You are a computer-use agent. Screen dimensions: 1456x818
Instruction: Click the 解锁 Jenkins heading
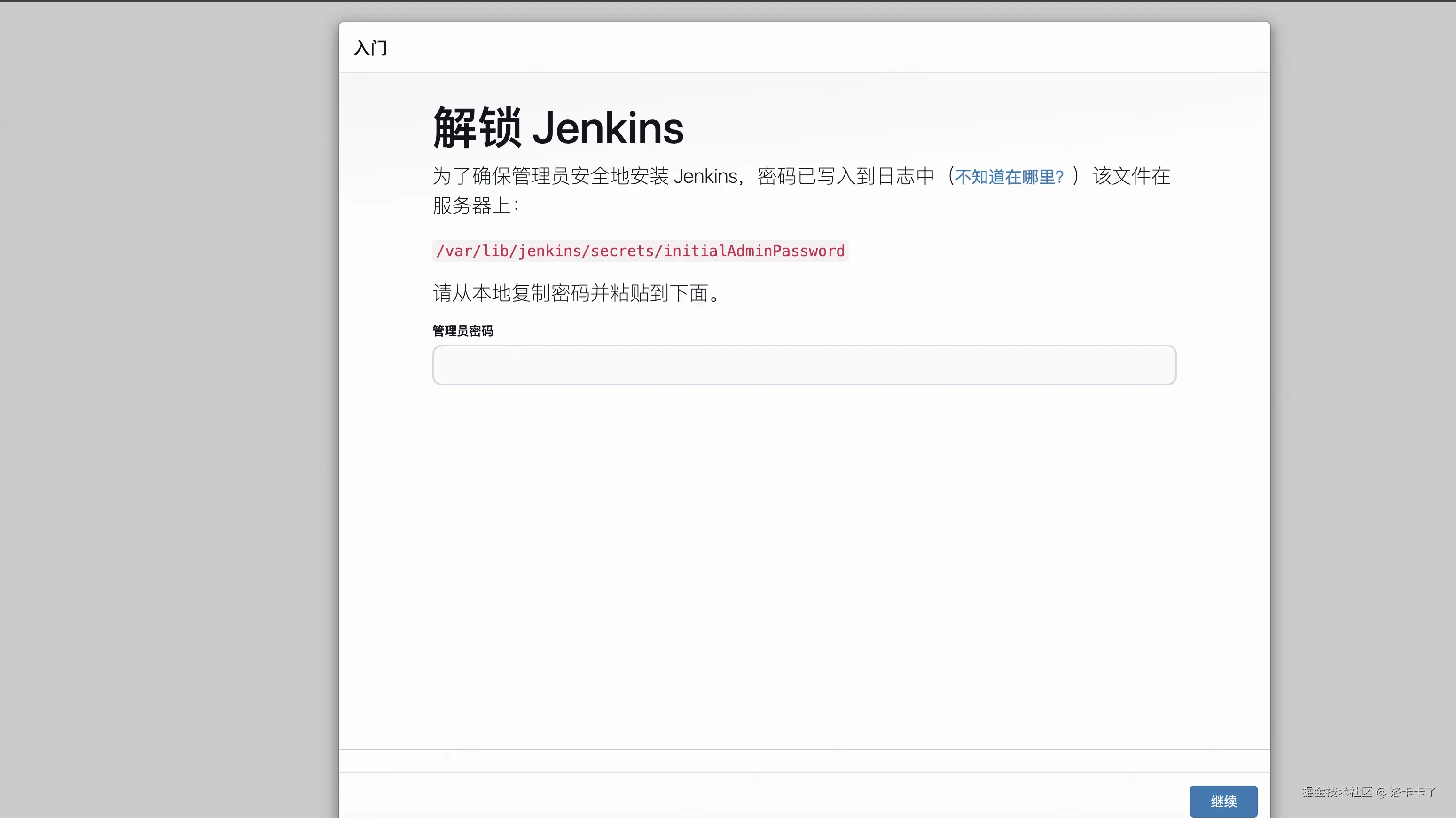tap(558, 128)
